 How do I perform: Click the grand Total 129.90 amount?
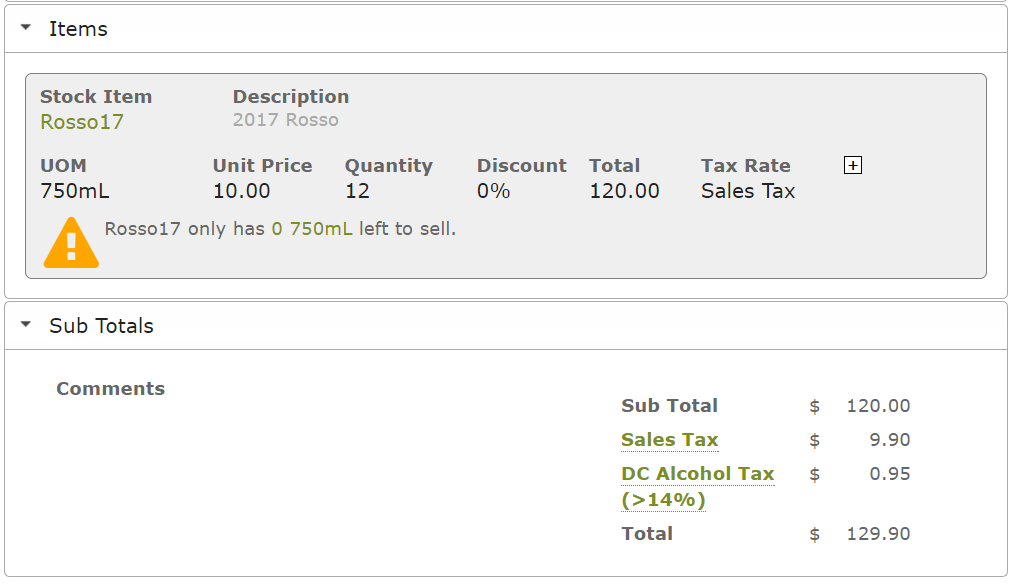click(878, 534)
